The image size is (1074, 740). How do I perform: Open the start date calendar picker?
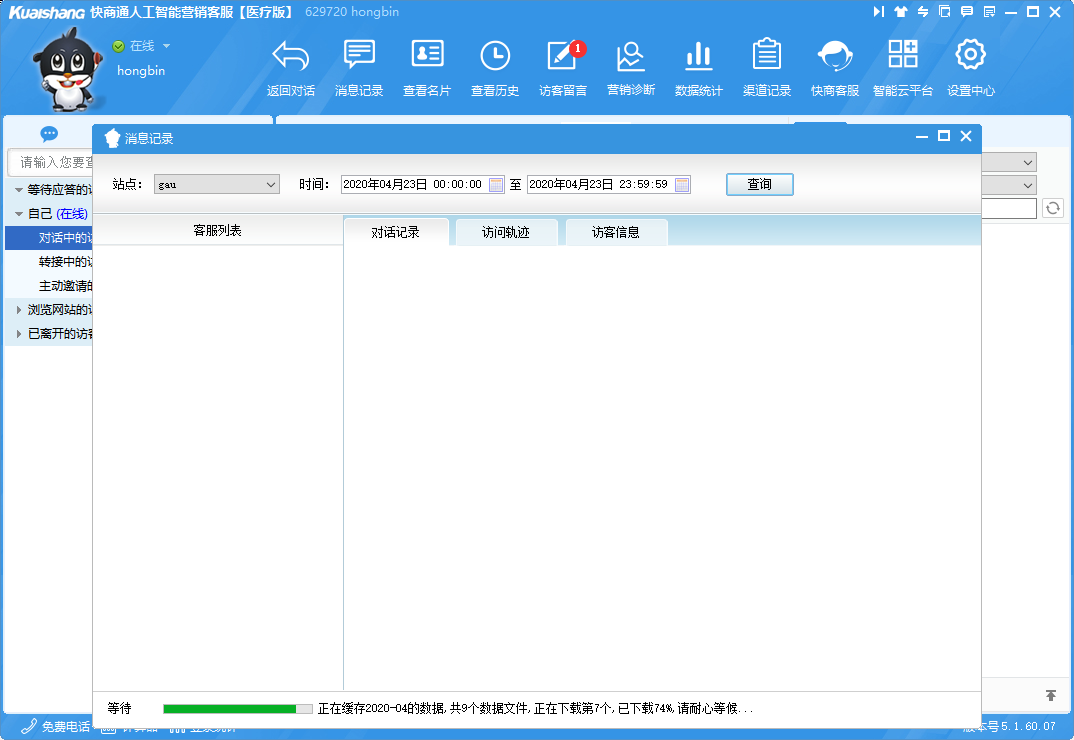pos(496,185)
